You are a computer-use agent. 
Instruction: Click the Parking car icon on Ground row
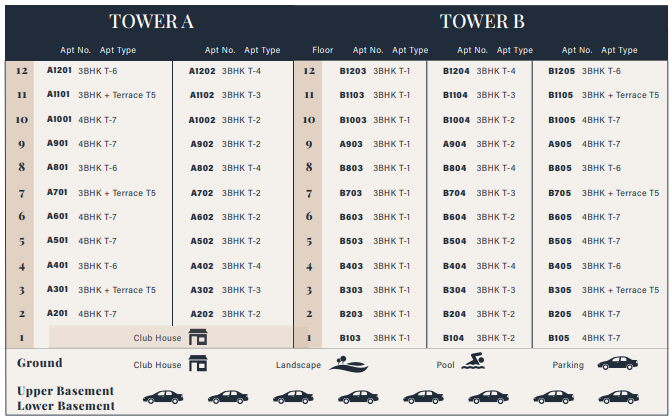click(618, 363)
